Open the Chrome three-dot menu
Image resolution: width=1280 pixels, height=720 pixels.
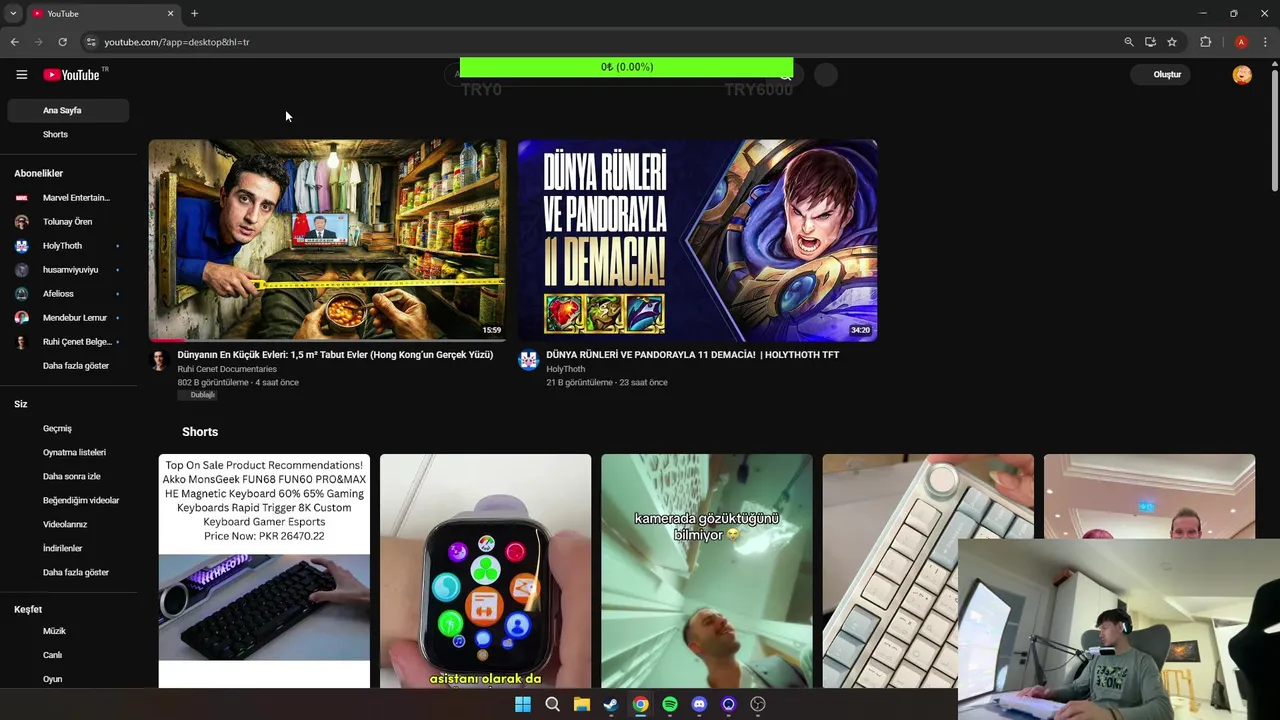click(1265, 42)
